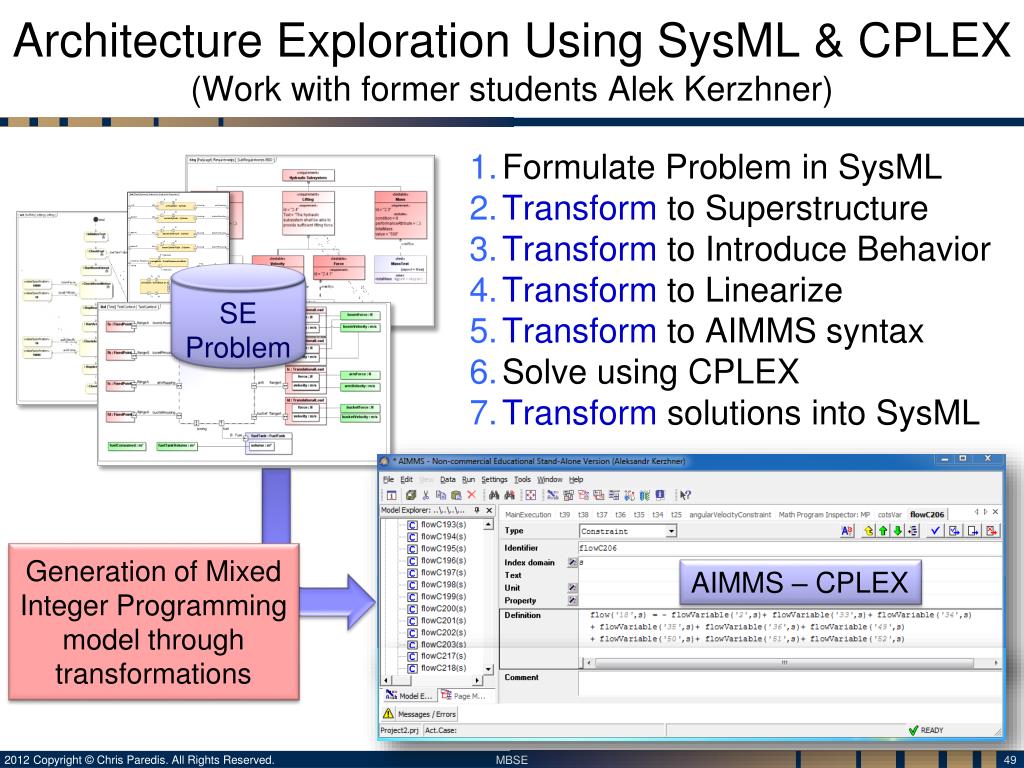Click the Comment field

[790, 683]
